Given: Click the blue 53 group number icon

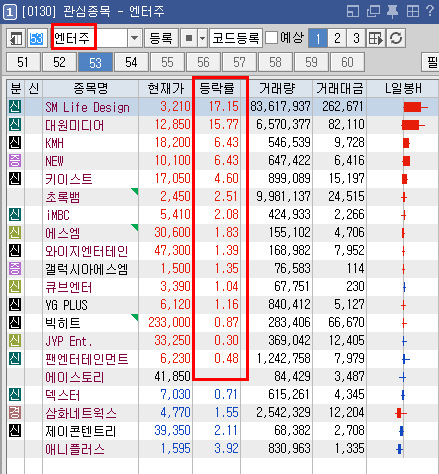Looking at the screenshot, I should pos(36,39).
